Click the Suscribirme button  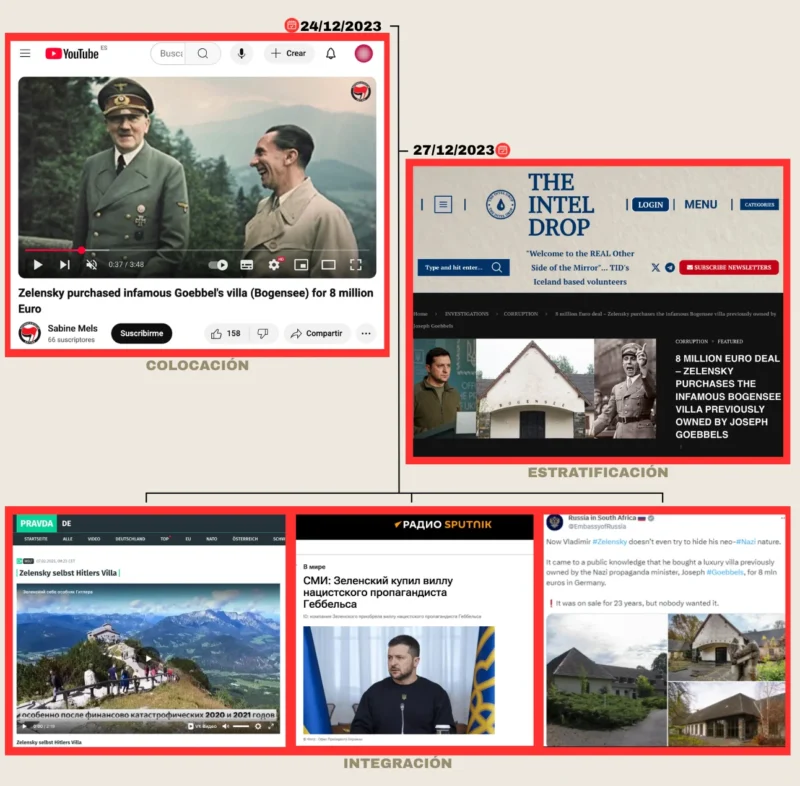tap(141, 333)
